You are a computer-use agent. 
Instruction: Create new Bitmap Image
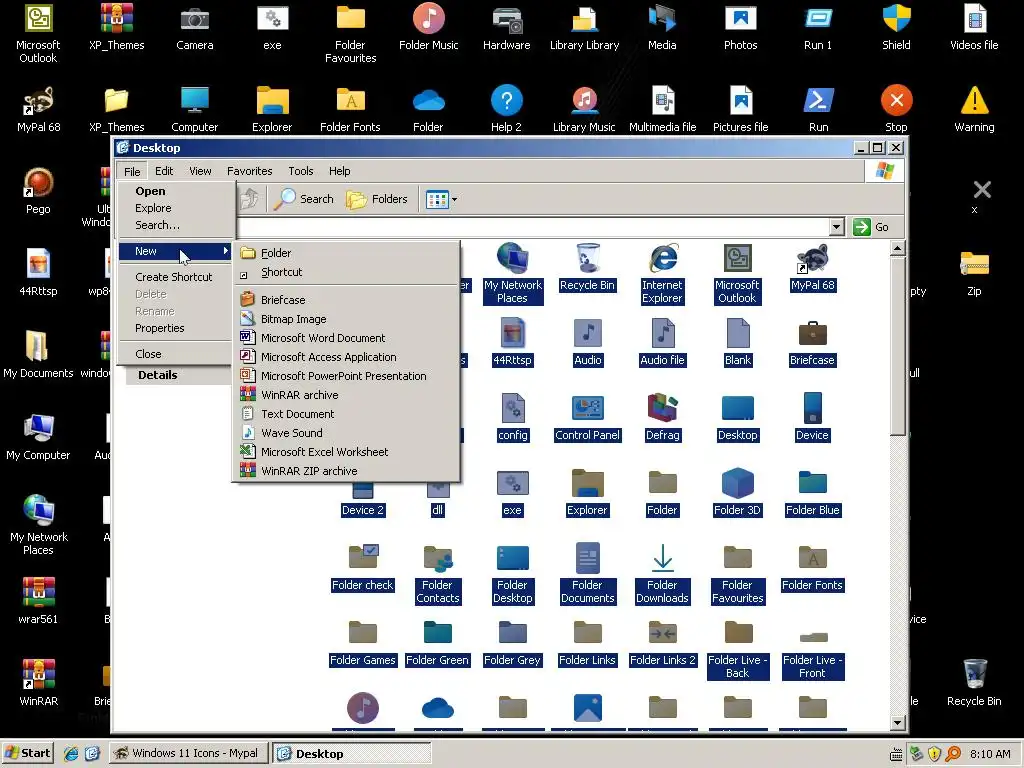(x=346, y=319)
